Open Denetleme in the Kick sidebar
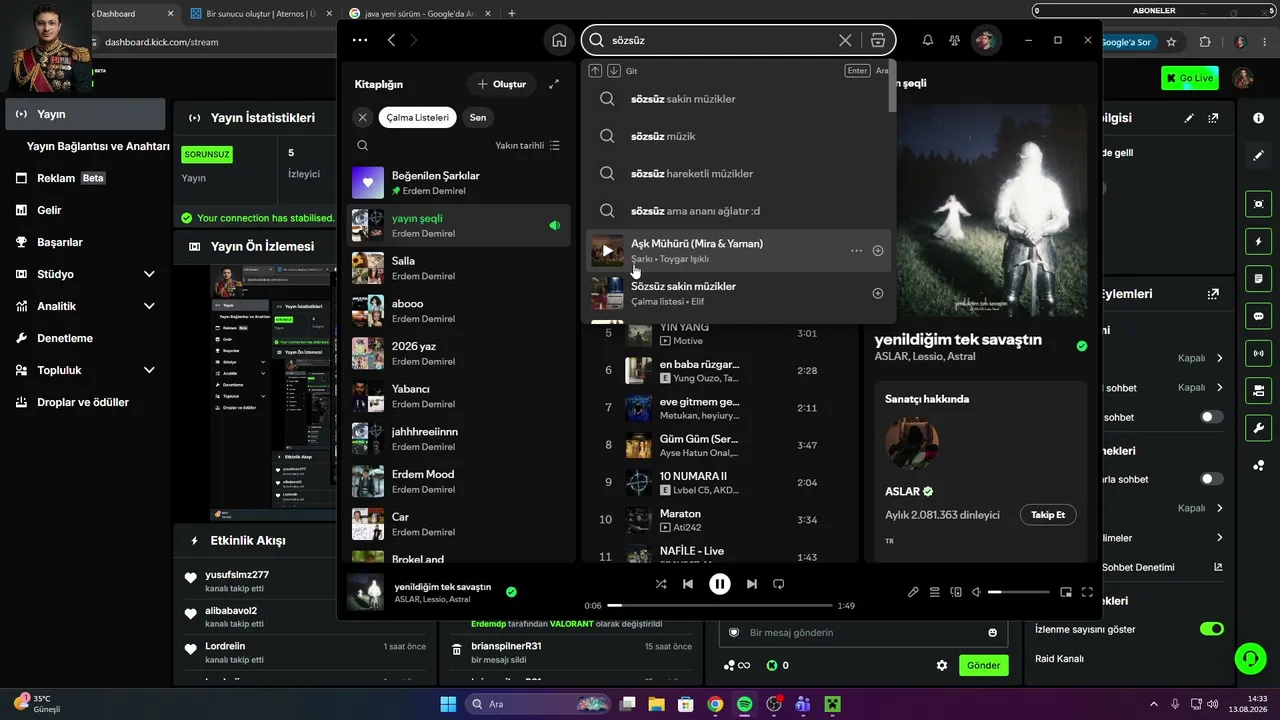This screenshot has width=1280, height=720. pyautogui.click(x=85, y=338)
